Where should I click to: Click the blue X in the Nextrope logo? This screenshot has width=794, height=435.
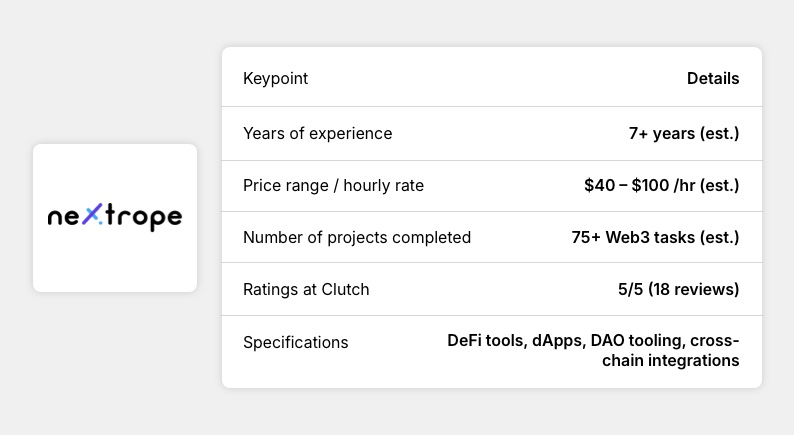click(x=92, y=216)
